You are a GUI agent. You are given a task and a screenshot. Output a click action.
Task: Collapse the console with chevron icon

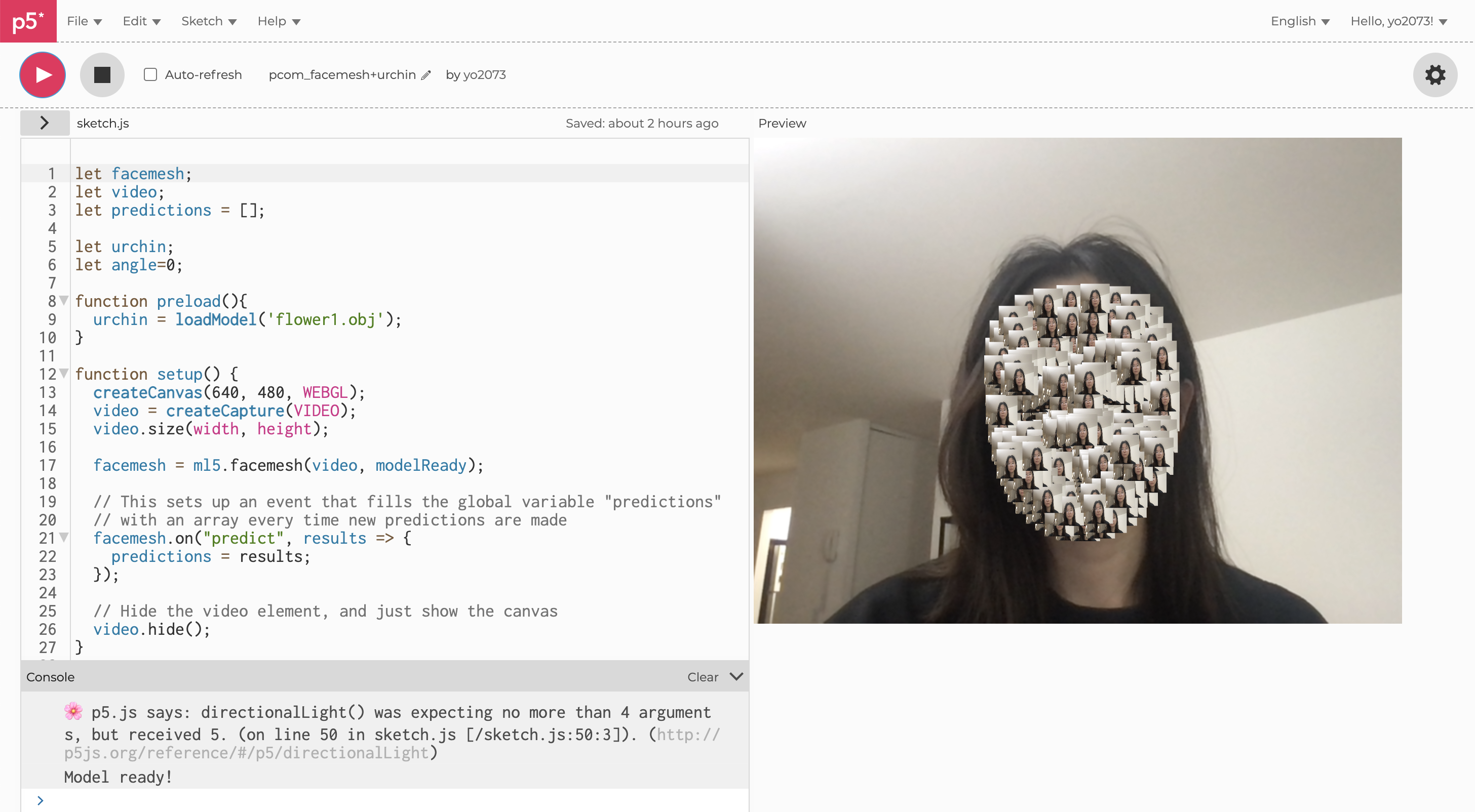point(736,676)
